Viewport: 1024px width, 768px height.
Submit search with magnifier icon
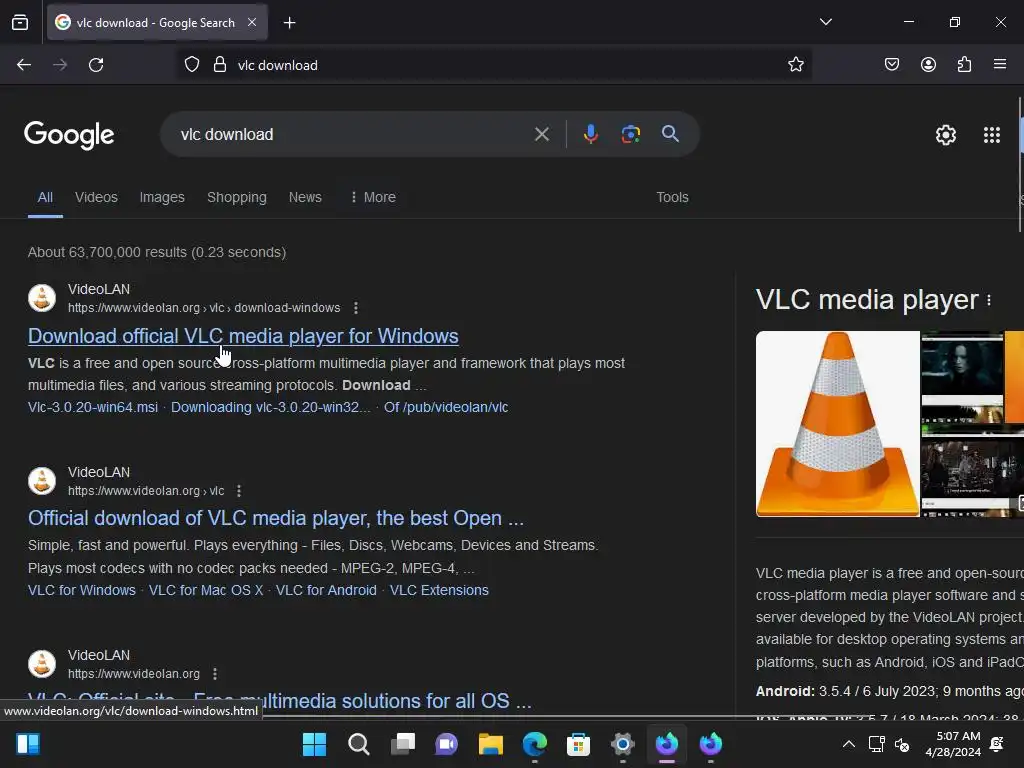[x=670, y=135]
